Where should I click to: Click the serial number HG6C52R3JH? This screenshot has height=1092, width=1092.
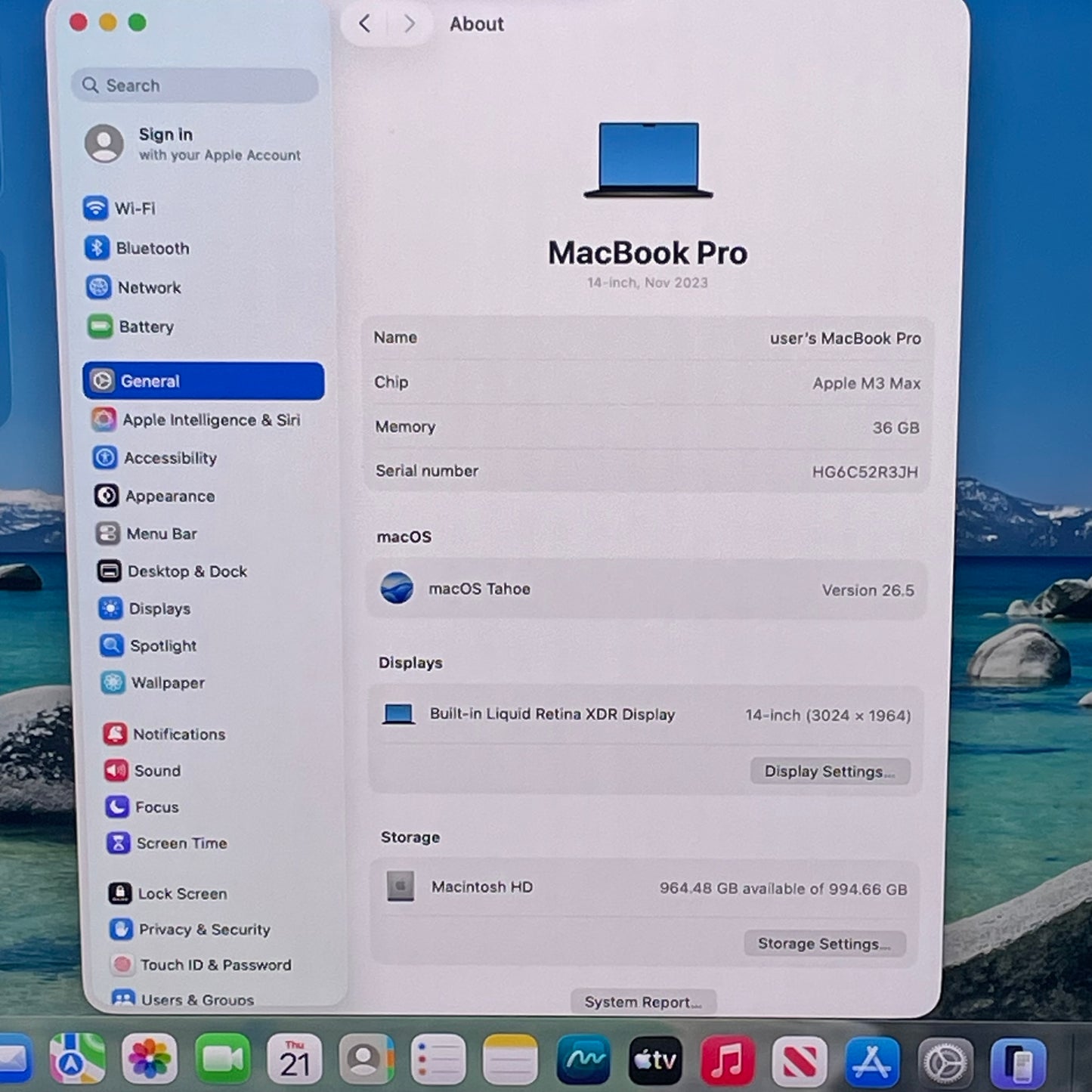(x=865, y=472)
